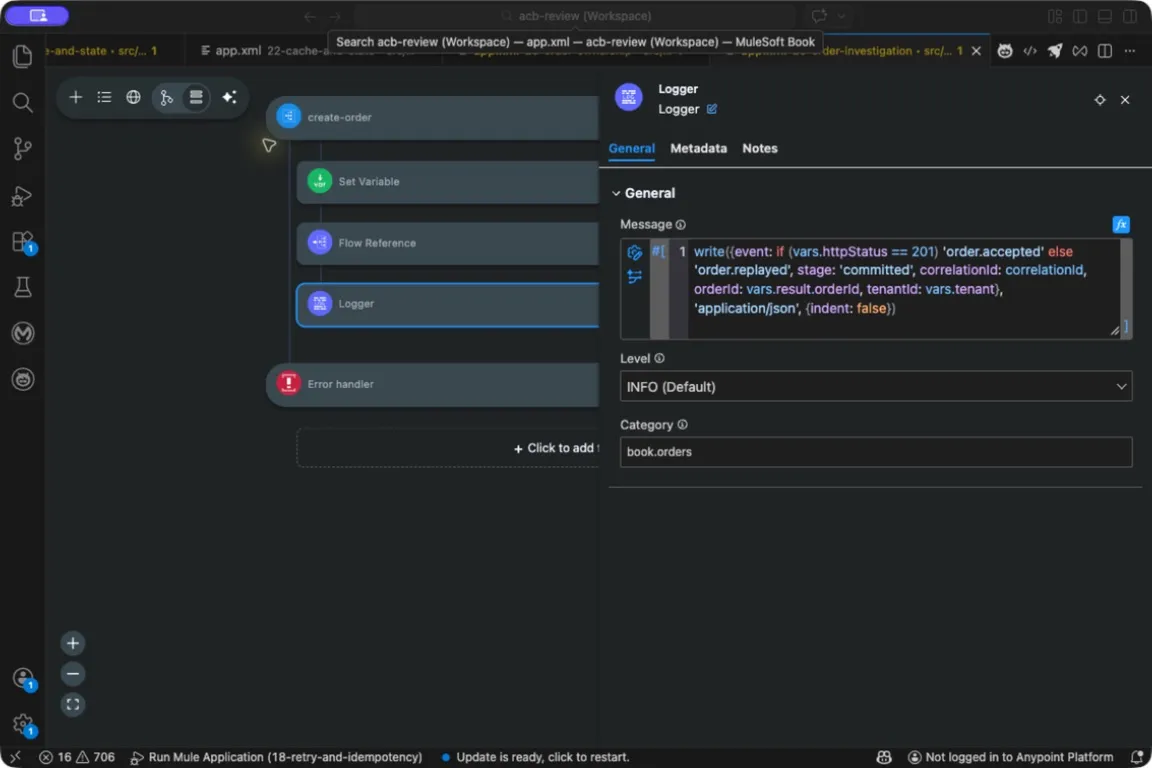Viewport: 1152px width, 768px height.
Task: Select the Logger component on canvas
Action: 448,304
